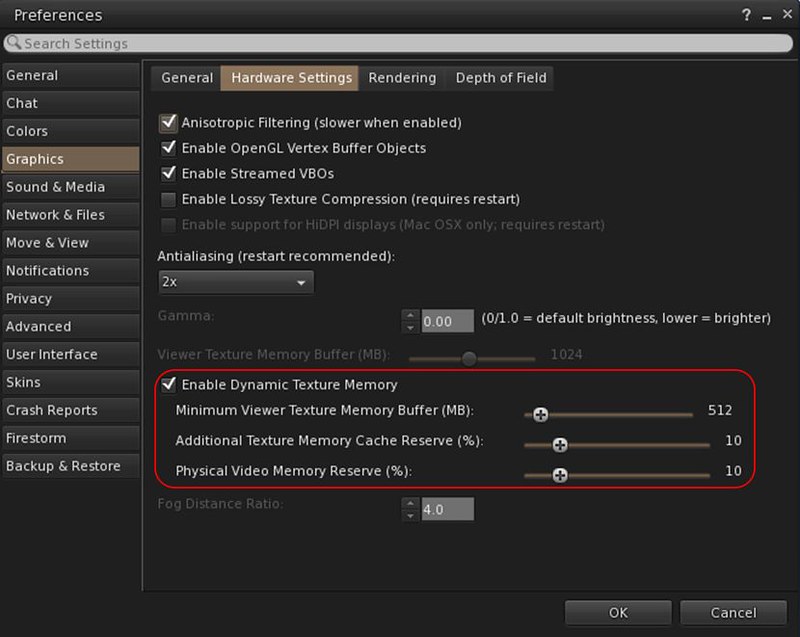Minimize the Preferences window
The width and height of the screenshot is (800, 637).
[x=765, y=16]
